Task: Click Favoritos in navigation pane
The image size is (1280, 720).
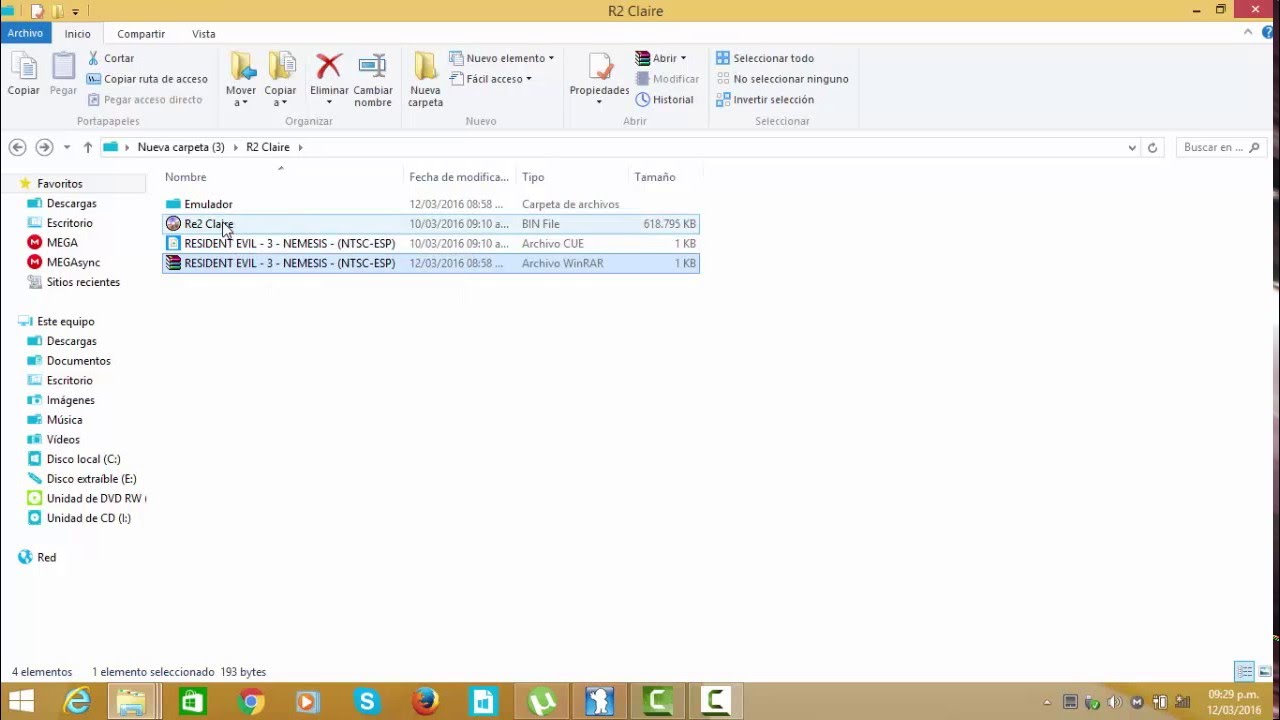Action: click(x=59, y=184)
